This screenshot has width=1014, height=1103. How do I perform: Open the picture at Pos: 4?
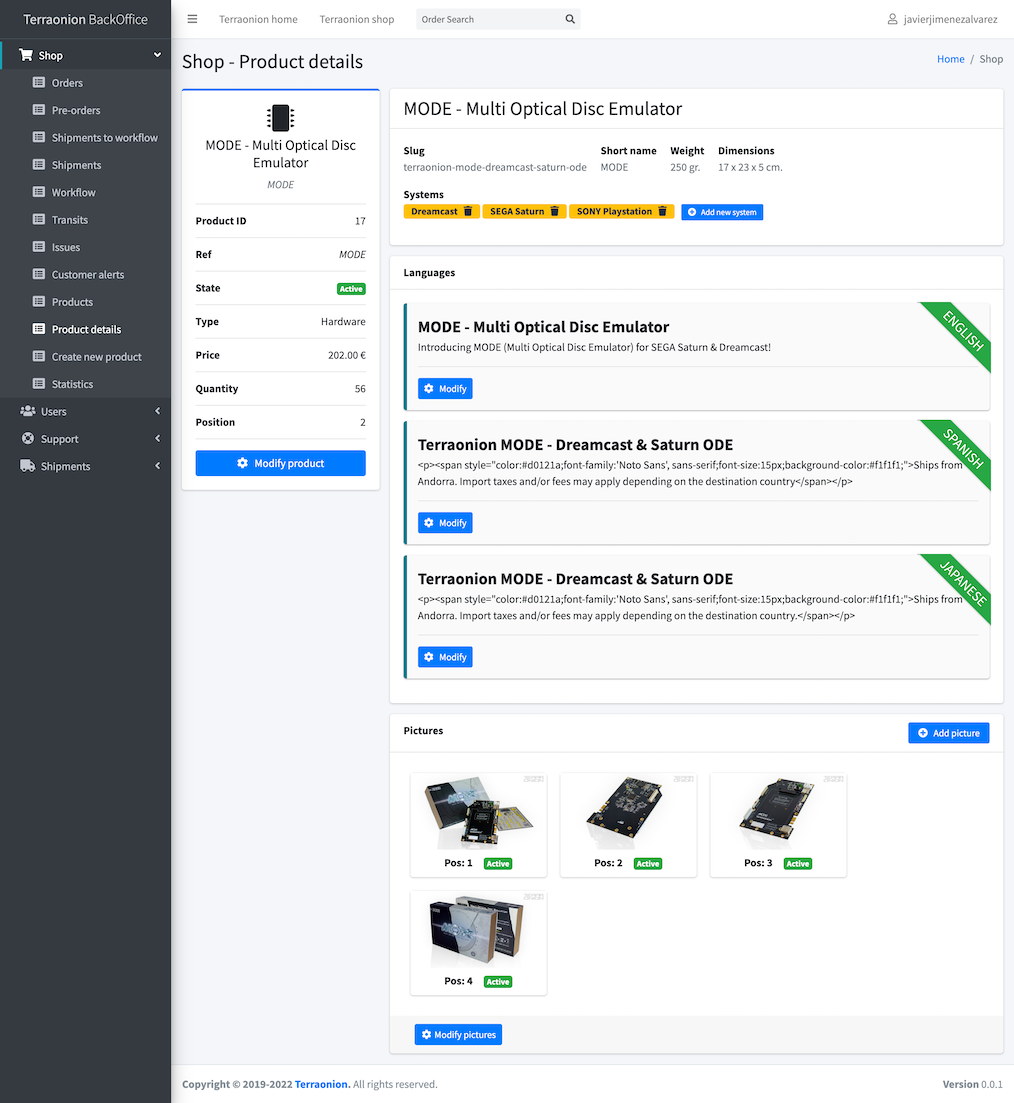click(479, 931)
